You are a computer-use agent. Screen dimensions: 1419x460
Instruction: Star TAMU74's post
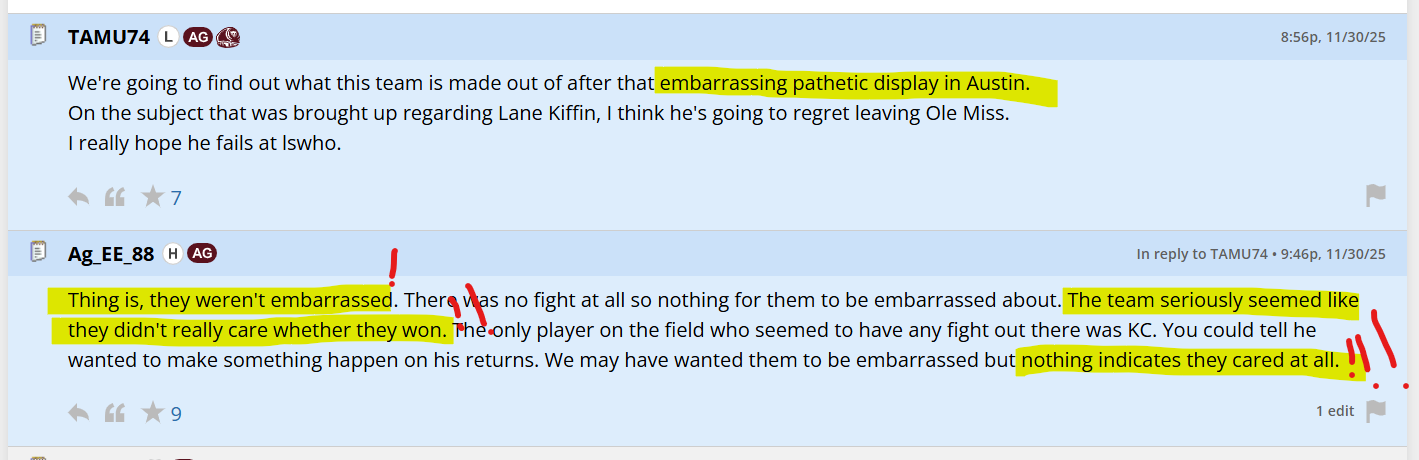152,197
